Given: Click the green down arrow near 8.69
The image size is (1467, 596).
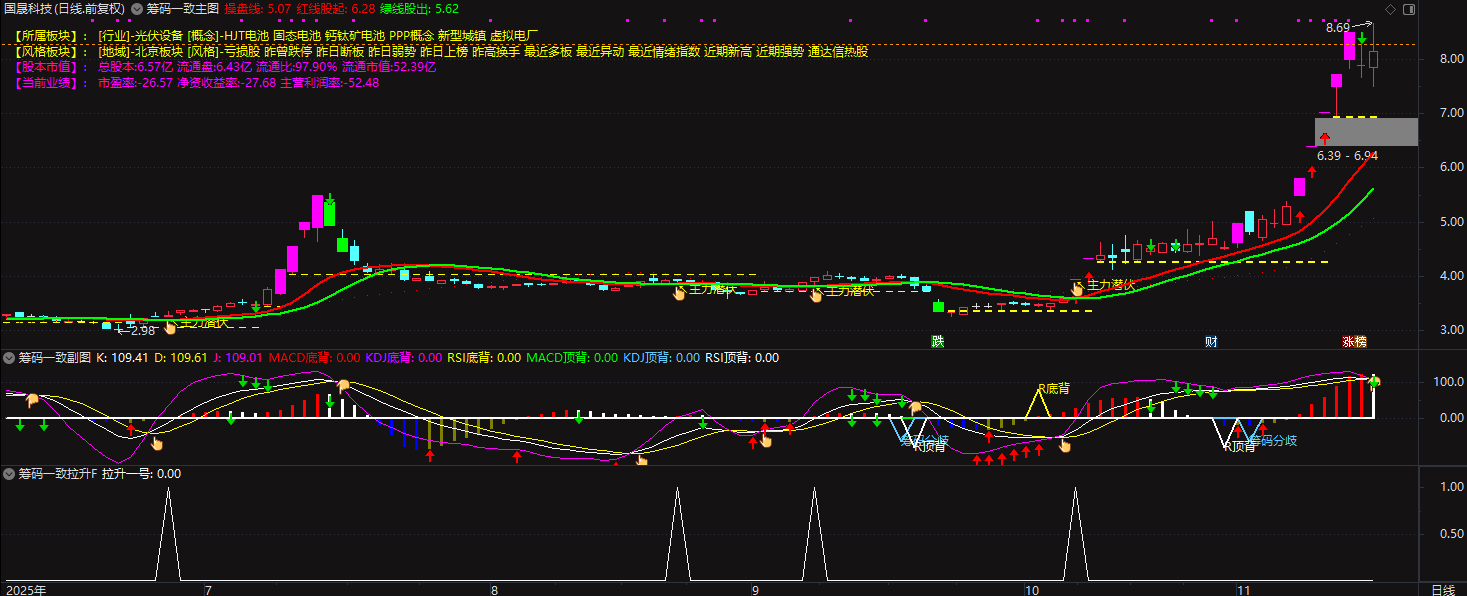Looking at the screenshot, I should click(x=1363, y=38).
